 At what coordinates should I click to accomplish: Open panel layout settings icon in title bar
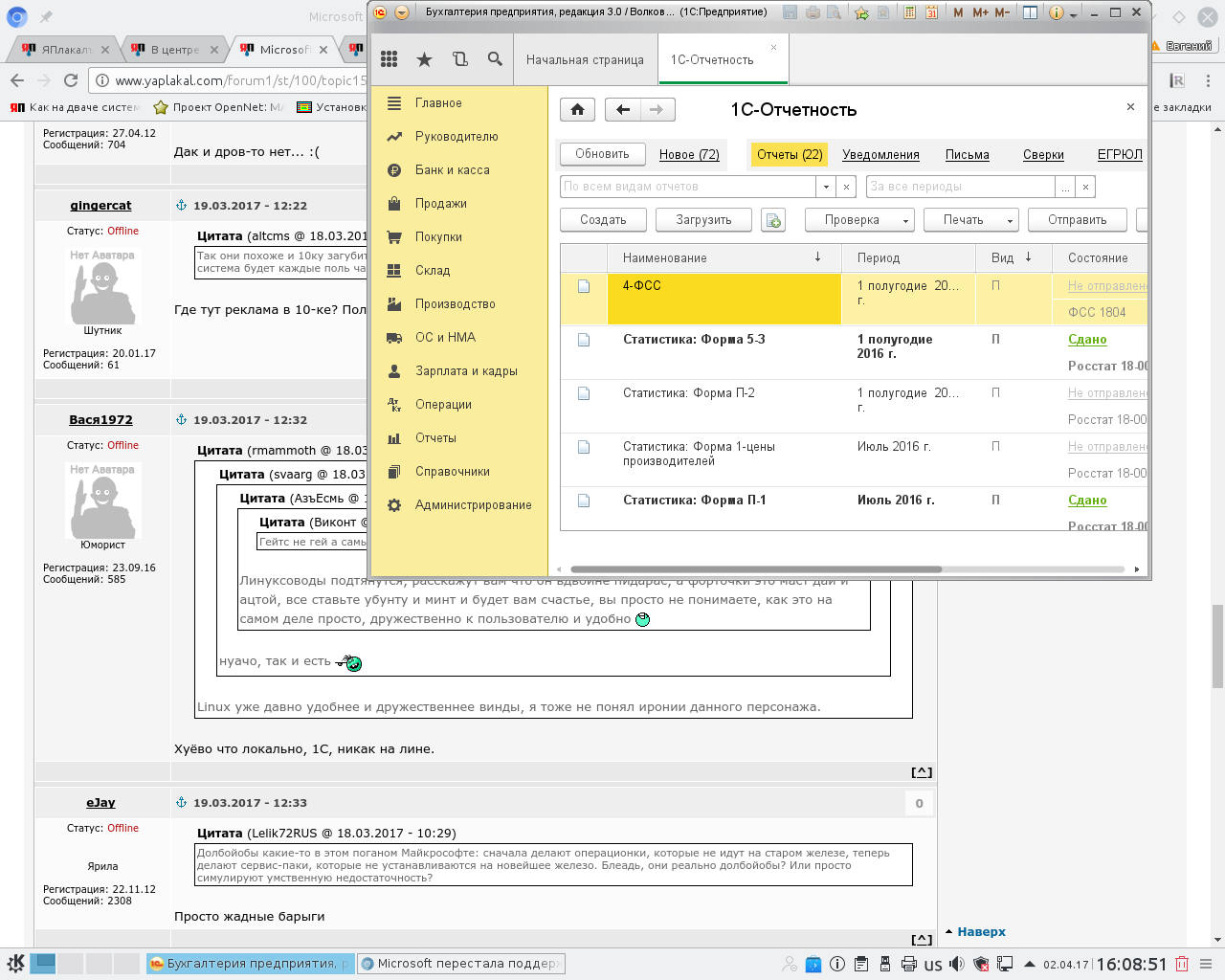pyautogui.click(x=1031, y=12)
